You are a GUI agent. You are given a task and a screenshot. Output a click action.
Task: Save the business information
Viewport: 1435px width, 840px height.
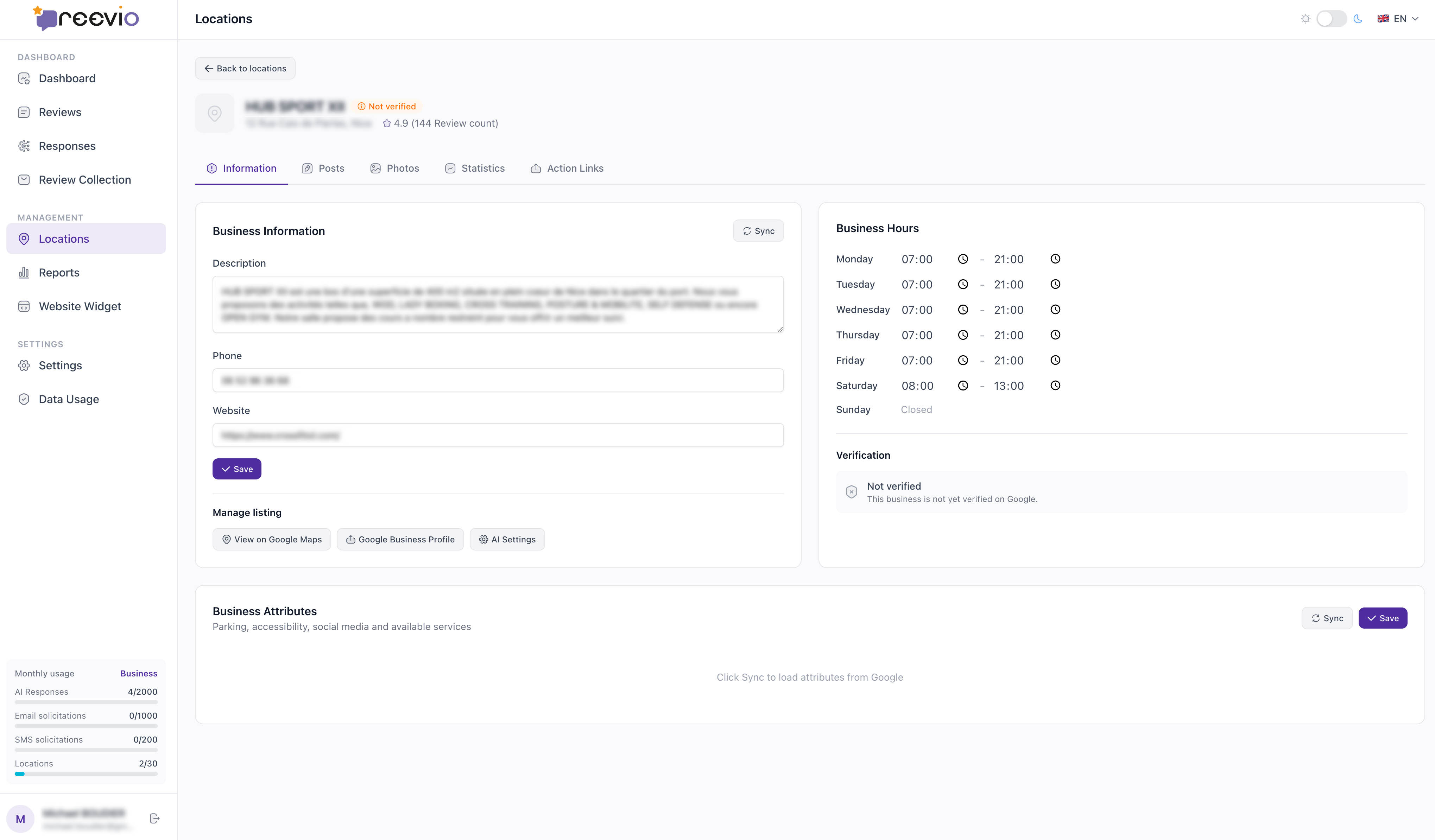point(236,469)
